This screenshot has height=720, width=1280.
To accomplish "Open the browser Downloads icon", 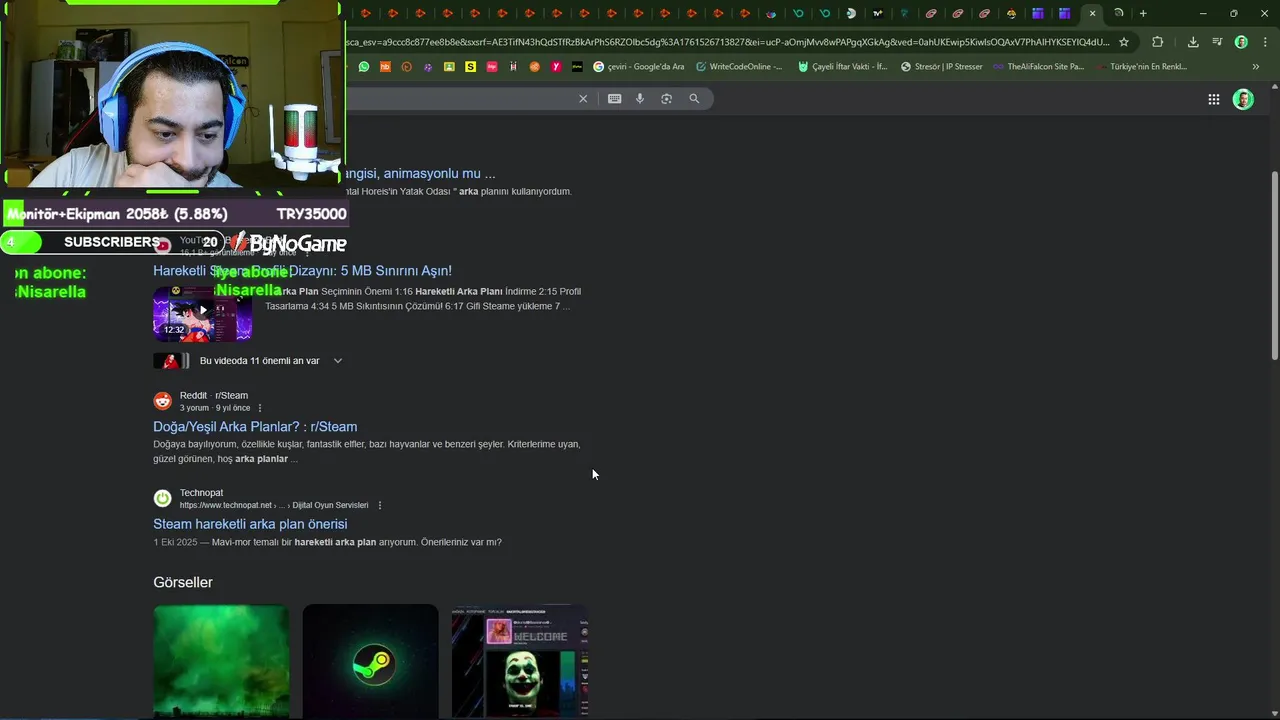I will [x=1193, y=42].
